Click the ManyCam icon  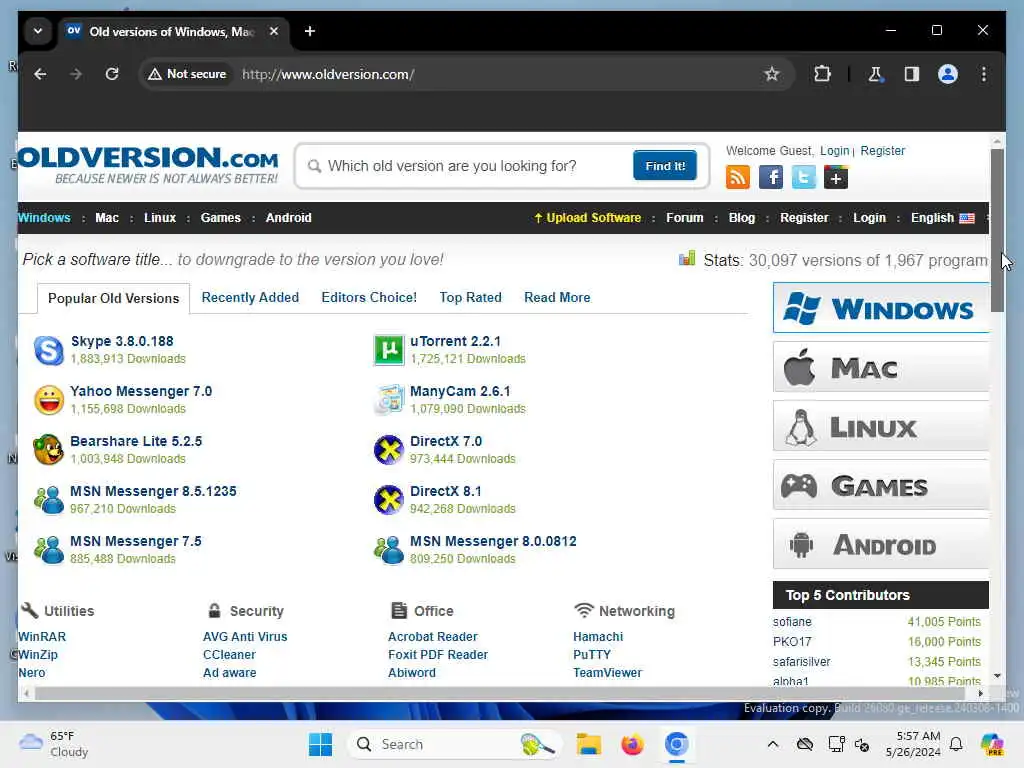click(x=389, y=400)
